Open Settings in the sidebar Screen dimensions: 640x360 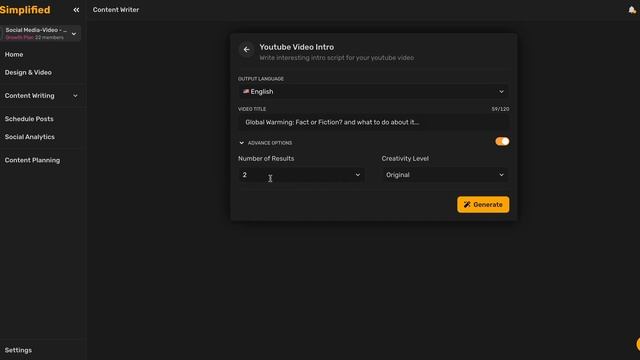pyautogui.click(x=18, y=350)
